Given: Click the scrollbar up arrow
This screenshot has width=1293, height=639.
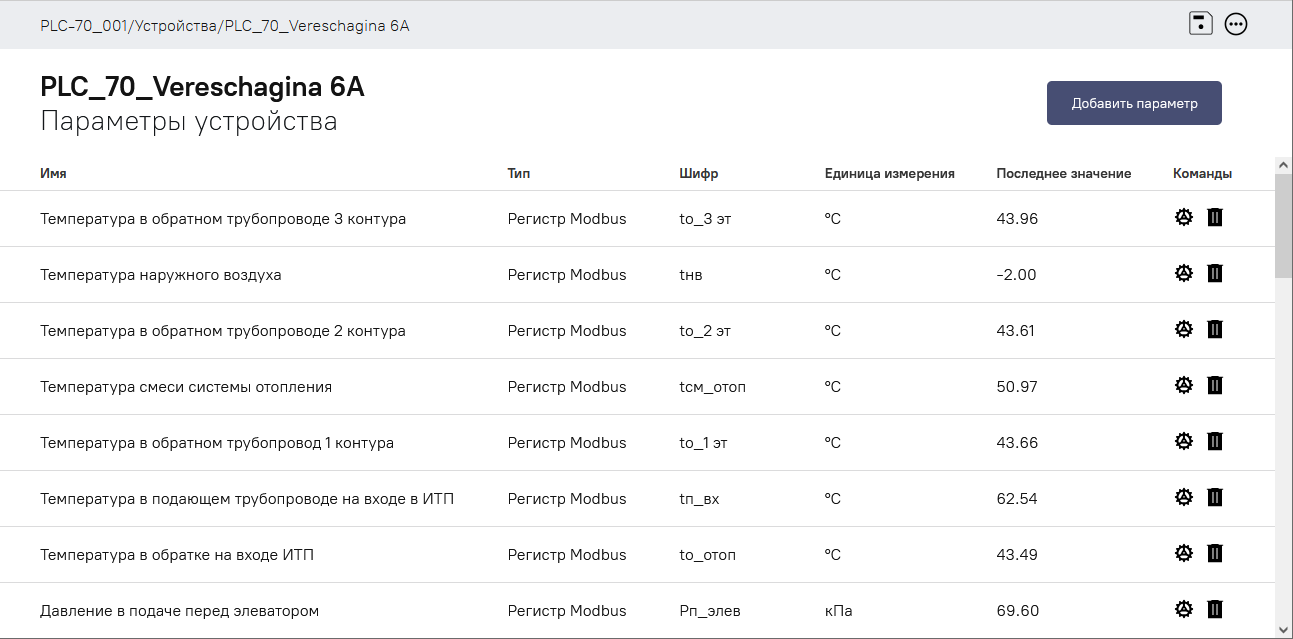Looking at the screenshot, I should point(1284,164).
